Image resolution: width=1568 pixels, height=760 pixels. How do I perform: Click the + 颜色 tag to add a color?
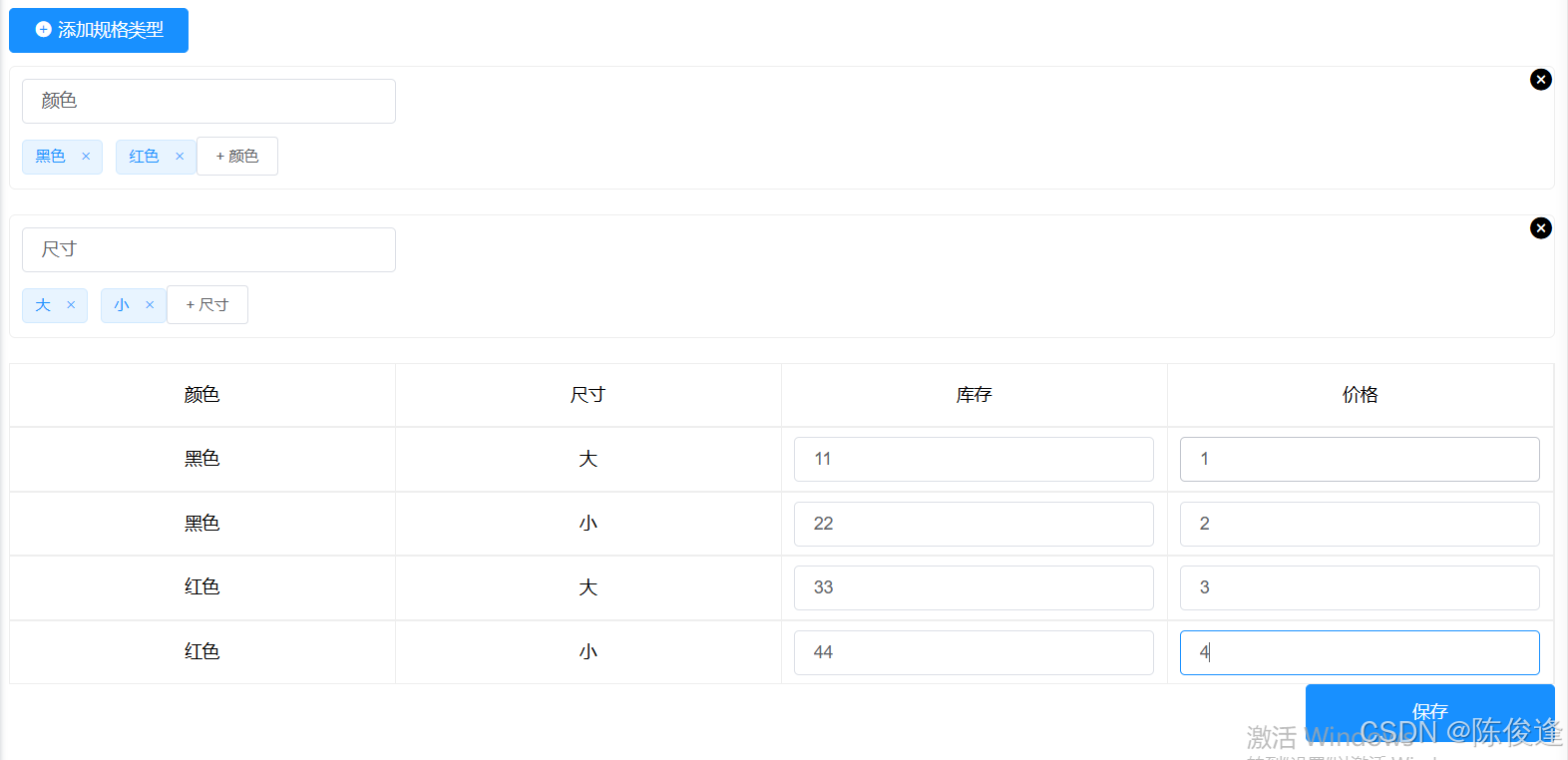pos(236,157)
